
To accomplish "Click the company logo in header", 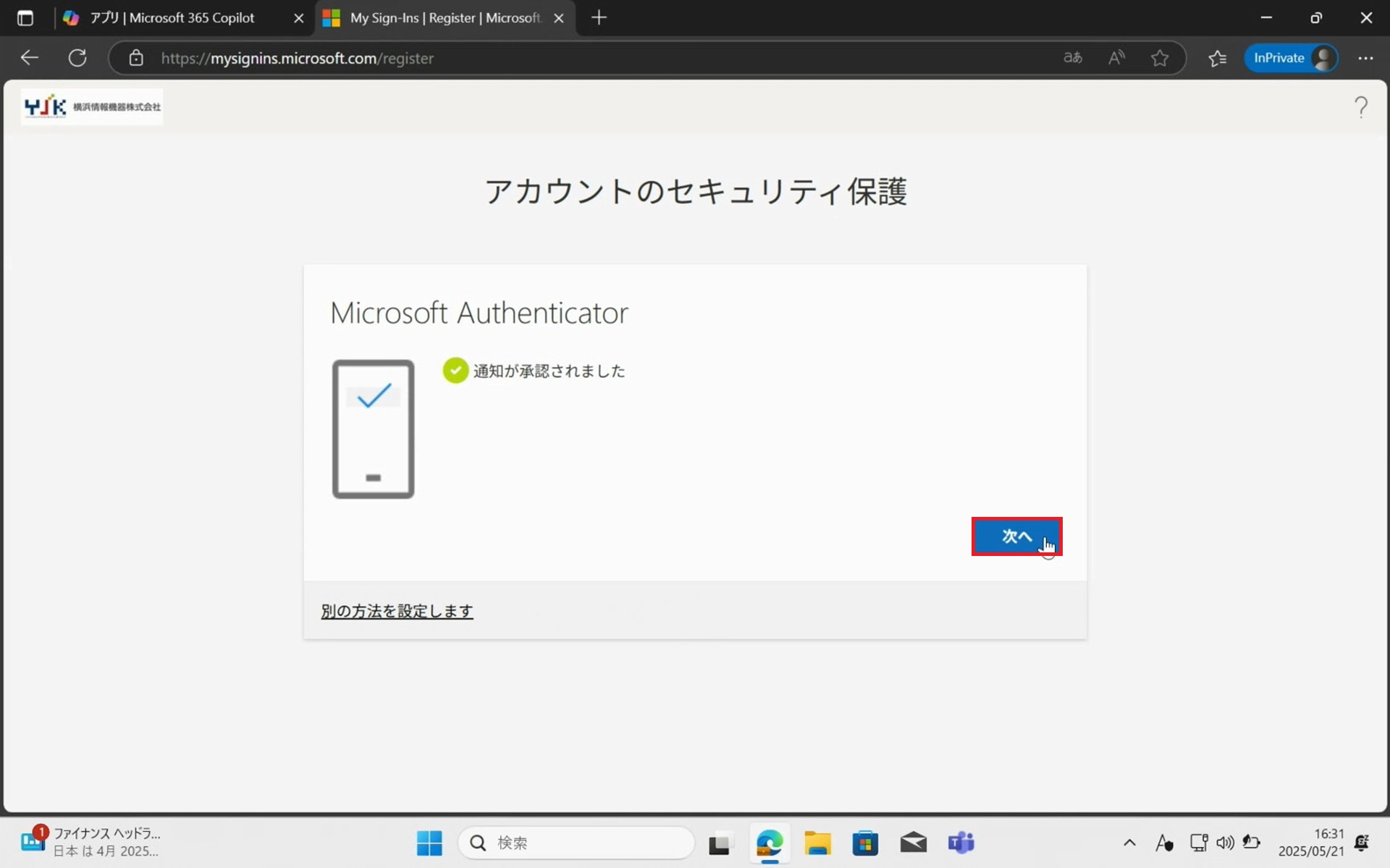I will click(x=92, y=107).
